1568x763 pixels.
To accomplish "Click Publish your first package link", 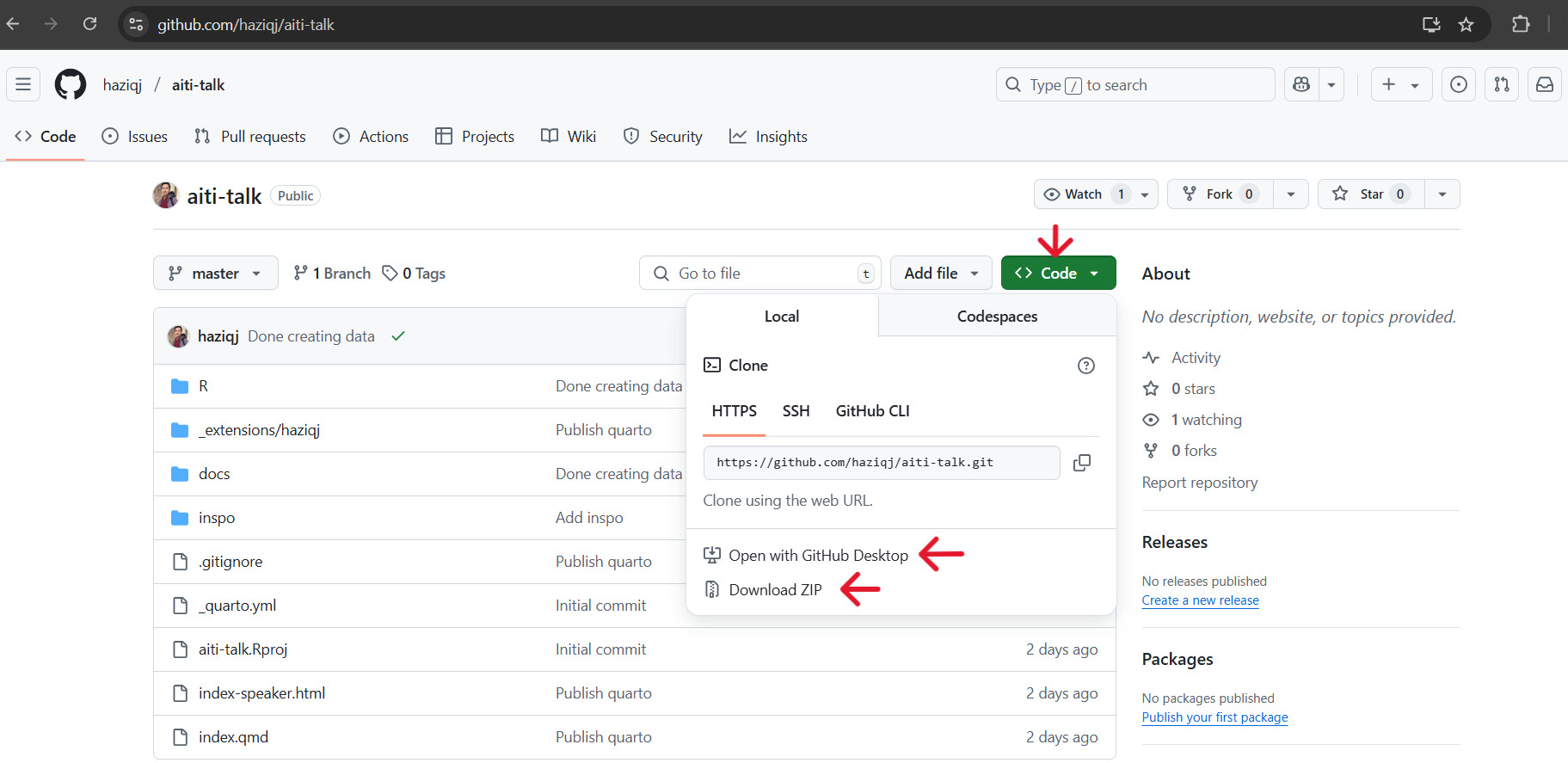I will coord(1215,717).
